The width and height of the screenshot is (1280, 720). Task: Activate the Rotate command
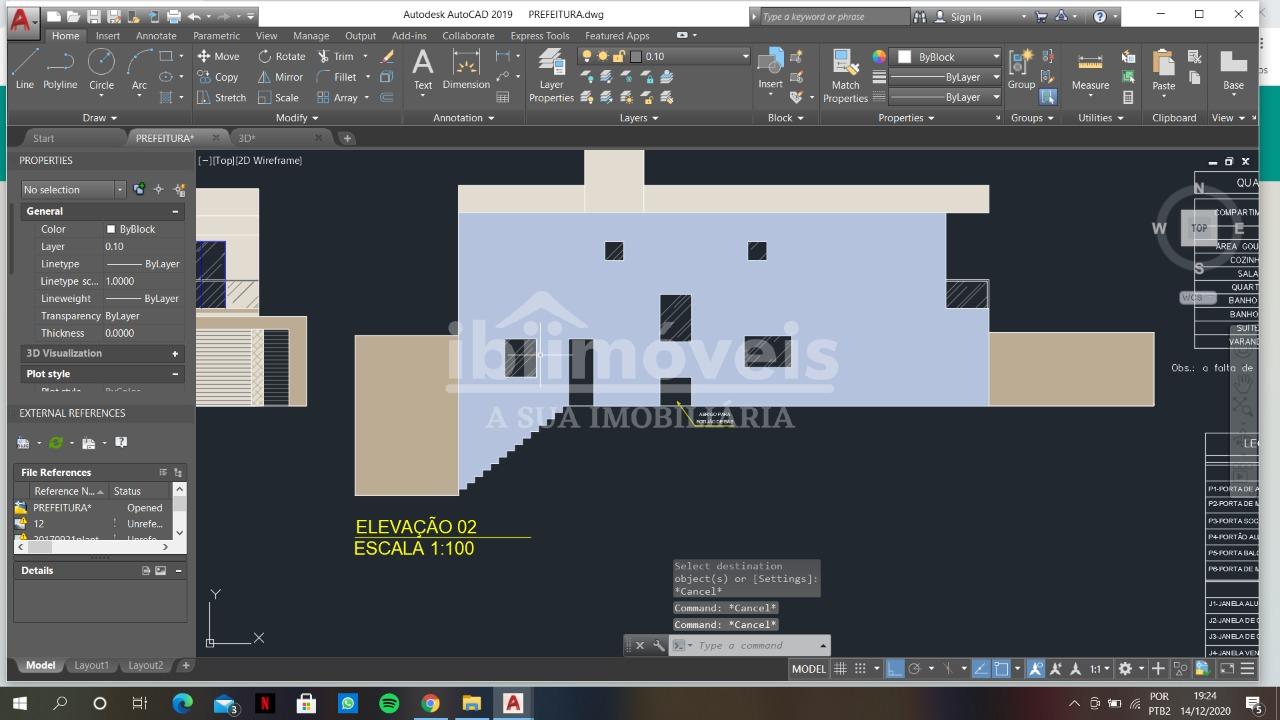(x=281, y=57)
